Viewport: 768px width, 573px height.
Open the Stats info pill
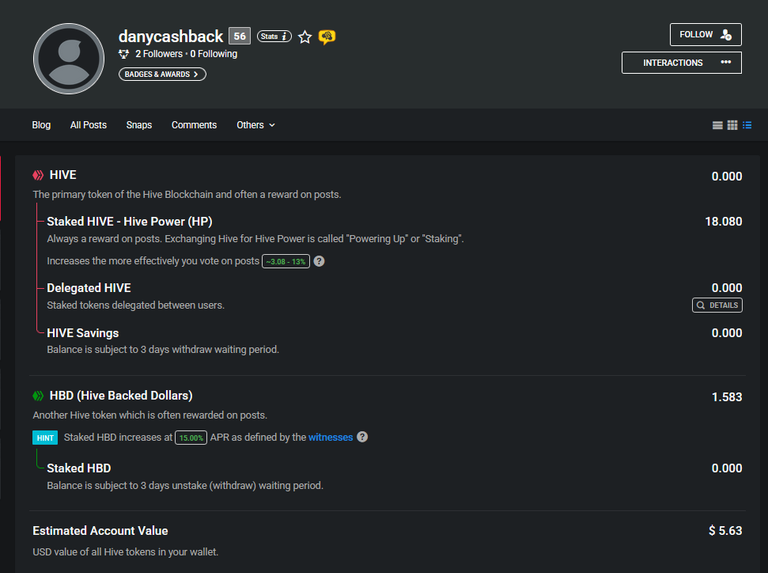[274, 36]
